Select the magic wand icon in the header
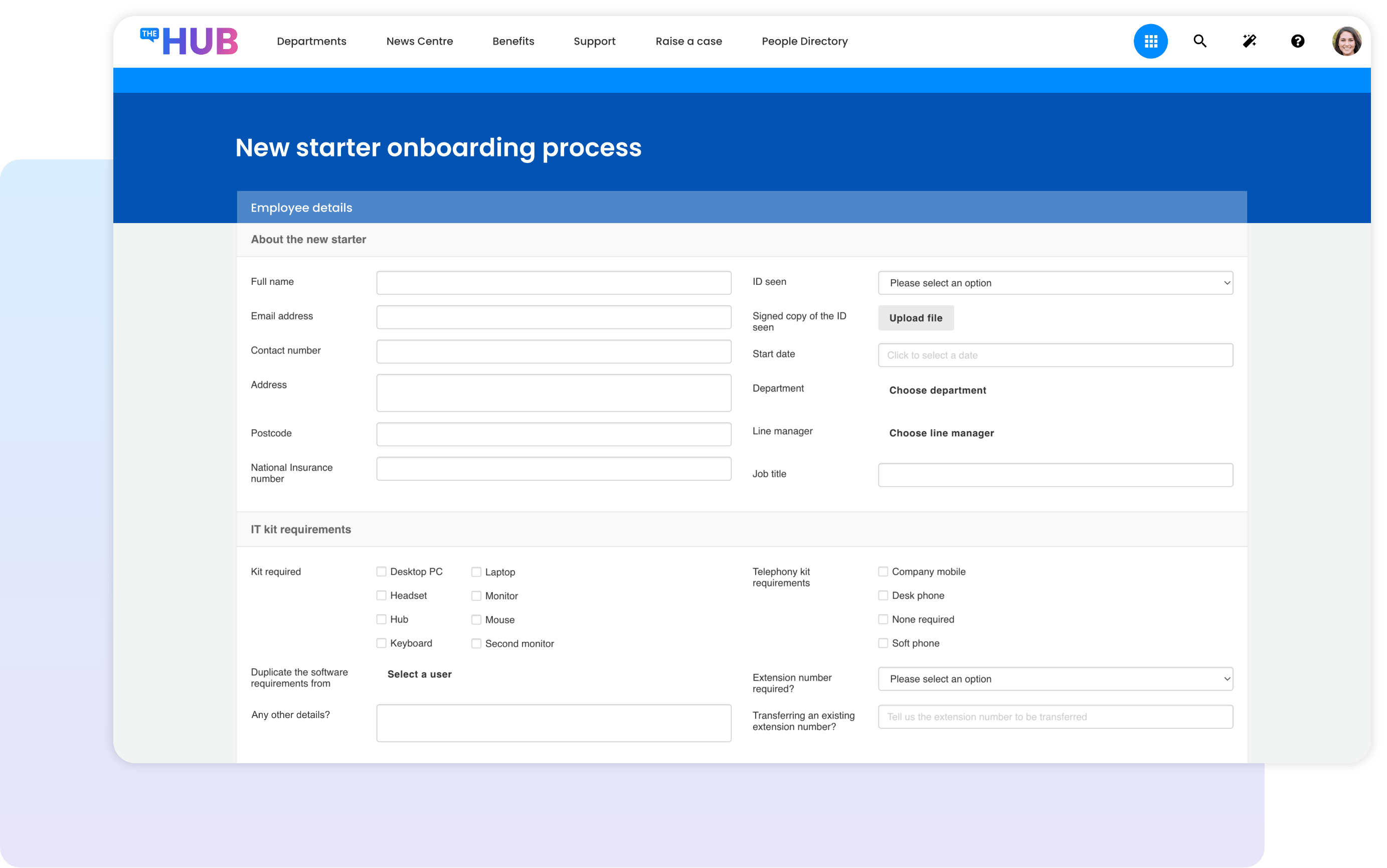1387x868 pixels. point(1249,41)
